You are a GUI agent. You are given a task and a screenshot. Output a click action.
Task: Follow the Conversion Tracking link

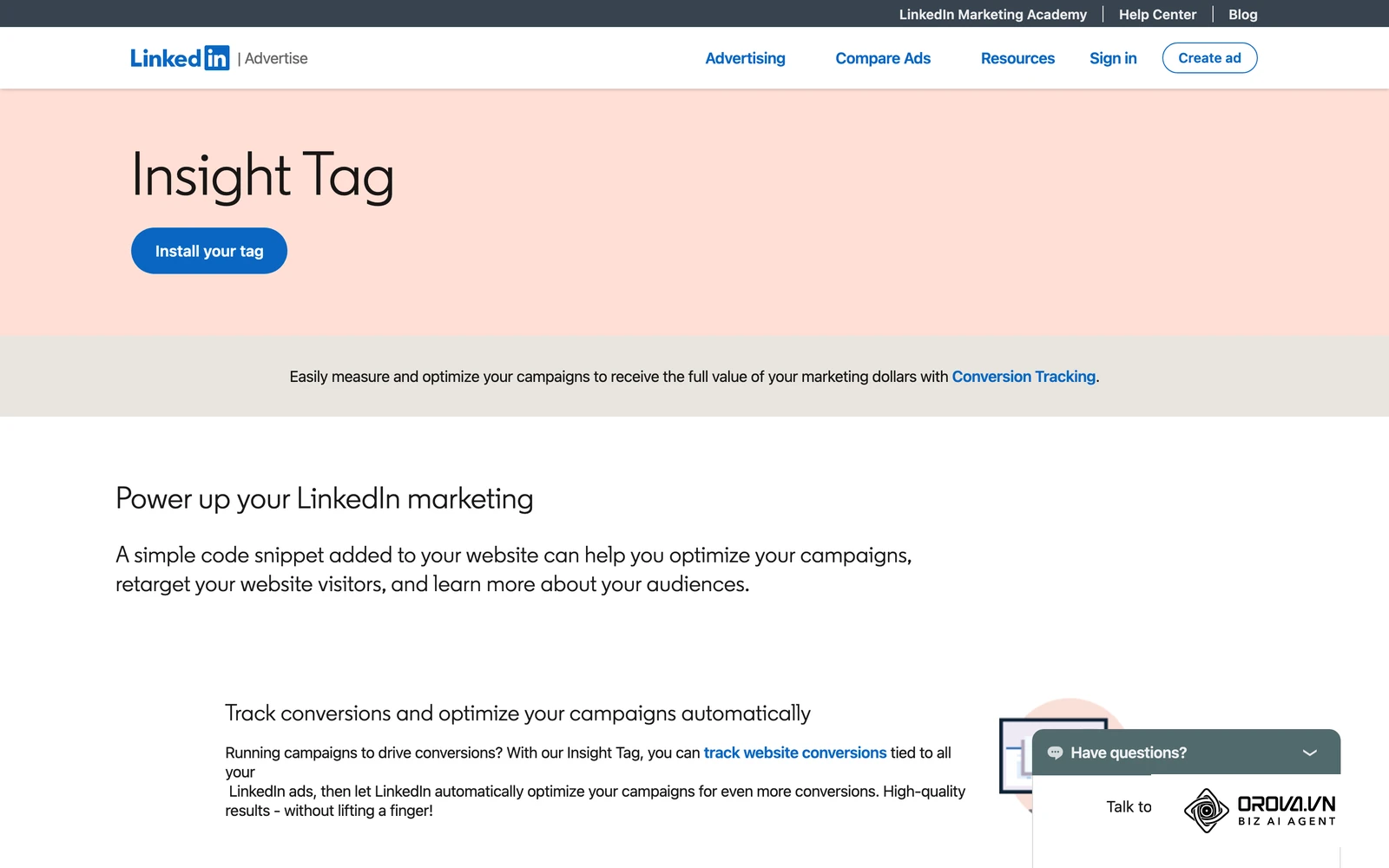tap(1024, 377)
